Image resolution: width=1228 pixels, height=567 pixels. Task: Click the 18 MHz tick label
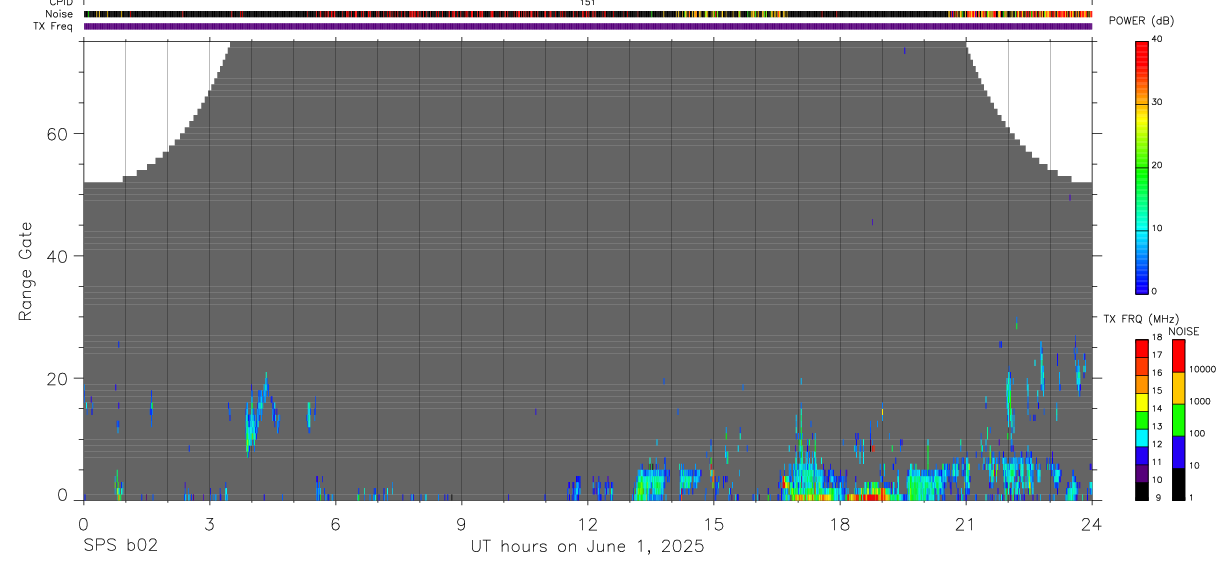1157,338
